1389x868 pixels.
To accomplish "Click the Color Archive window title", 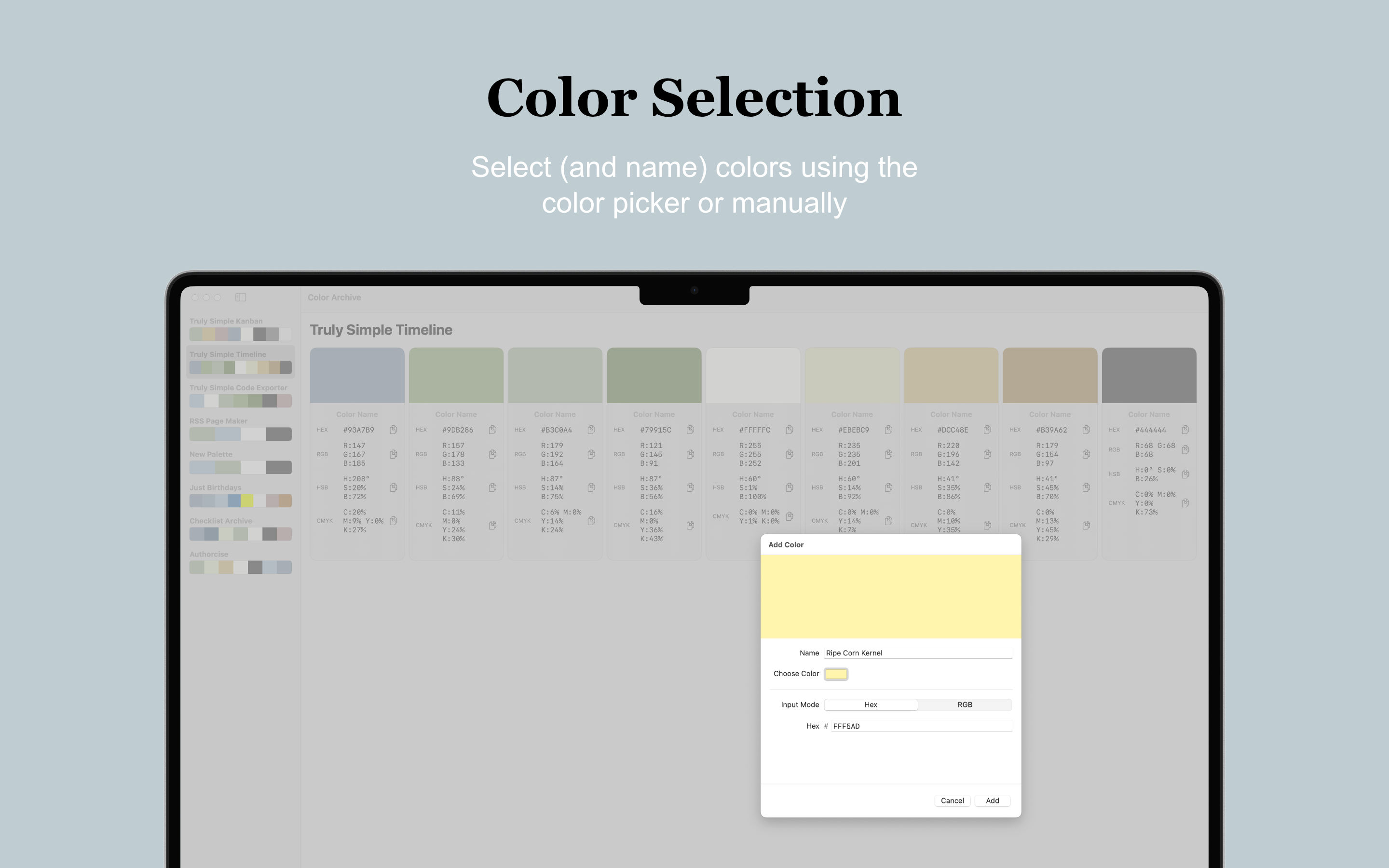I will click(334, 298).
